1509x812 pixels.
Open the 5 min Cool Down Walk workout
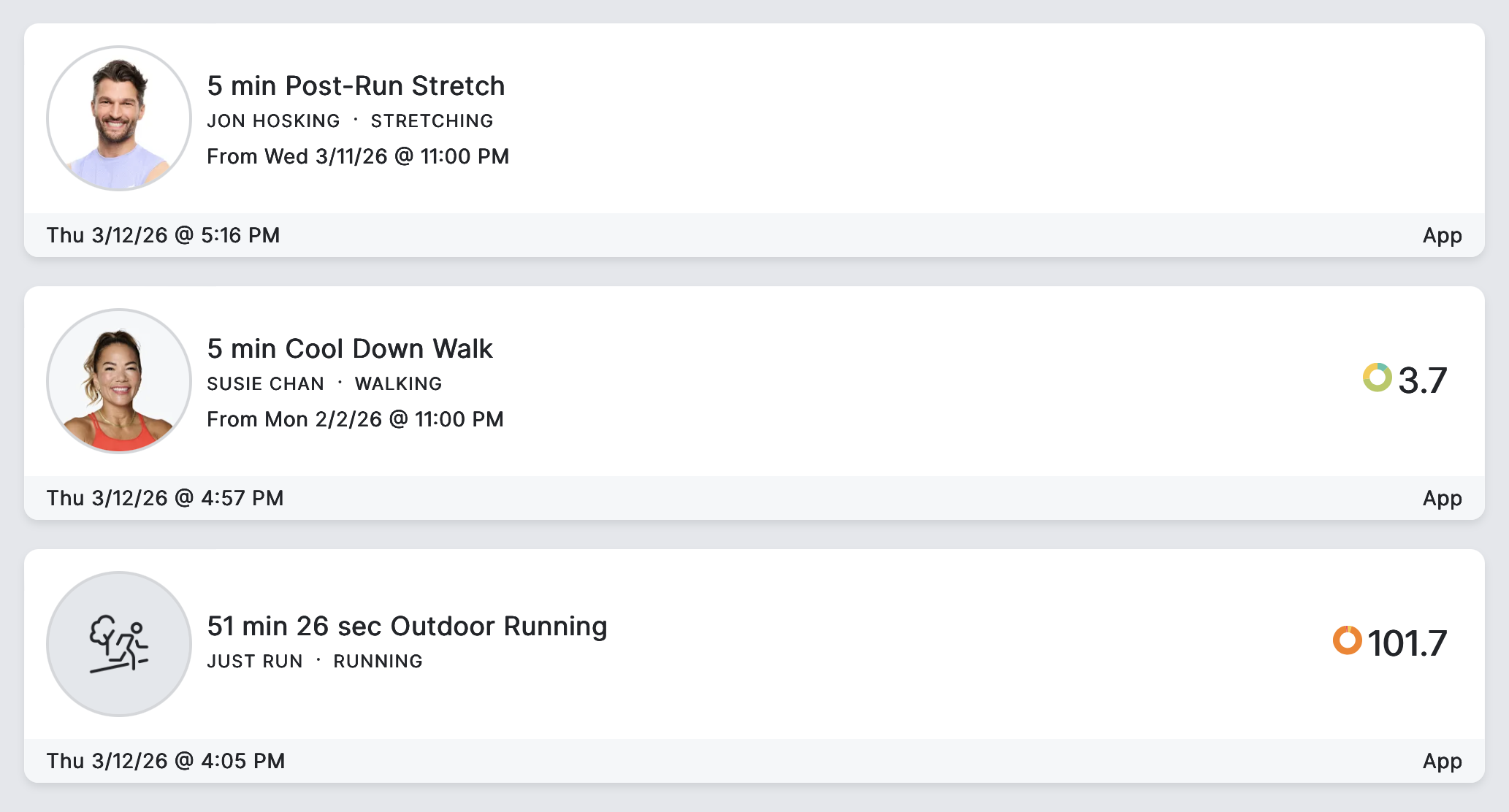(x=350, y=349)
